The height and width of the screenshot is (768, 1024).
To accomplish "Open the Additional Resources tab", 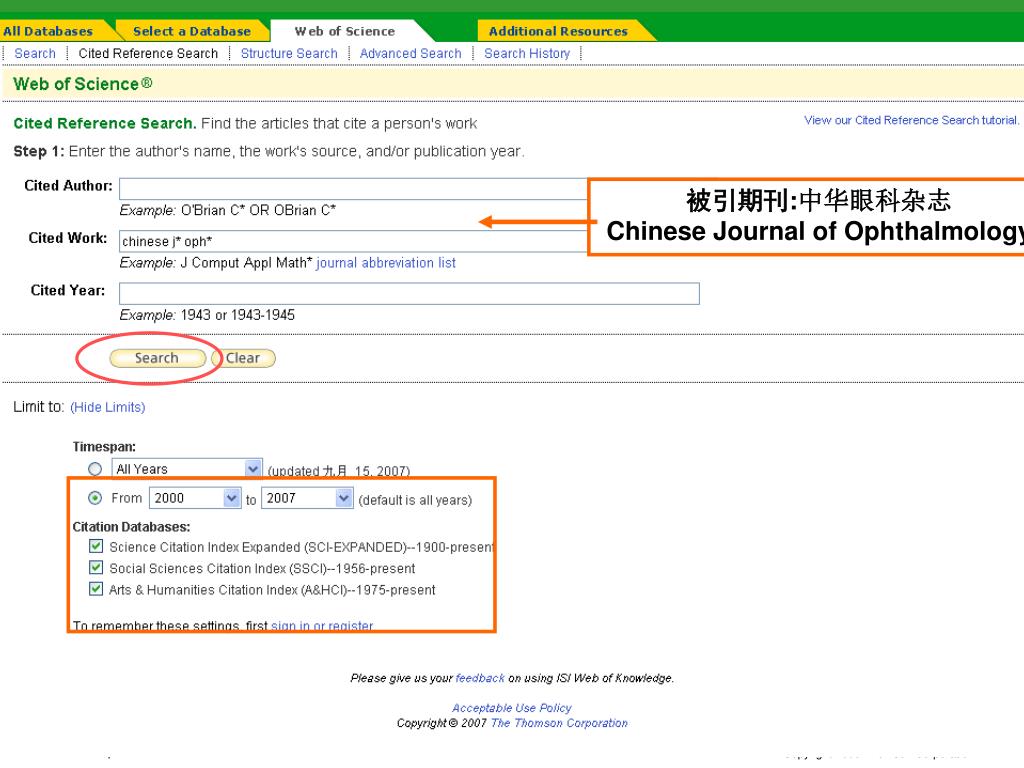I will (558, 31).
